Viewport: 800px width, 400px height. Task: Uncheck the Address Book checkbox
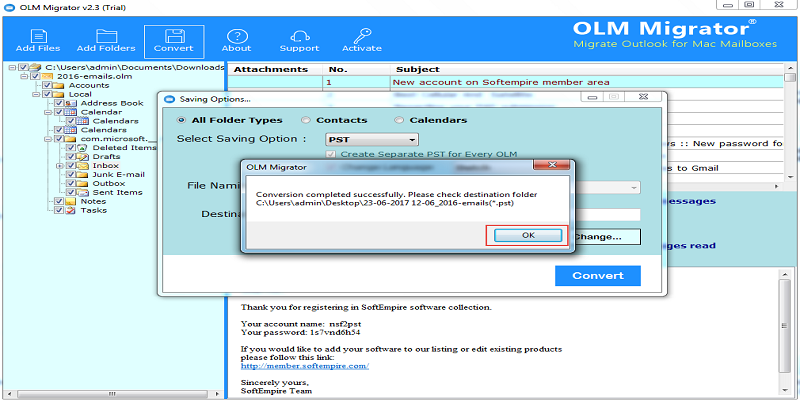(x=59, y=103)
